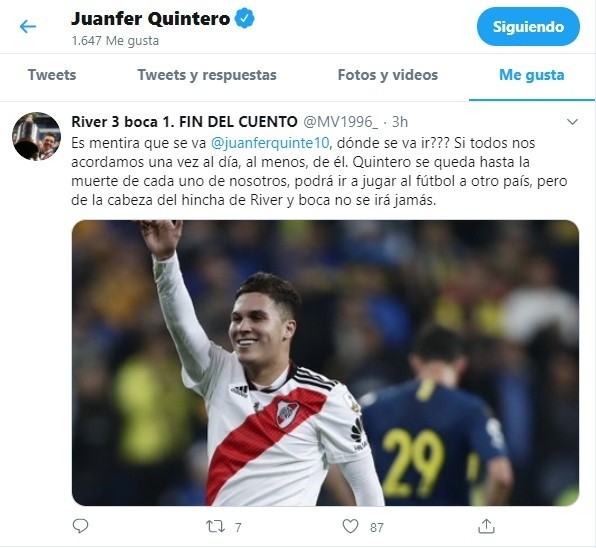Open the Tweets y respuestas tab
The width and height of the screenshot is (596, 548).
point(207,75)
